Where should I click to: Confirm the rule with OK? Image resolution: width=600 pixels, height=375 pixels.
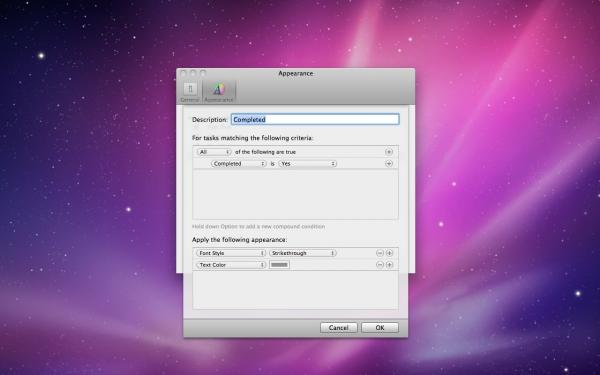380,328
